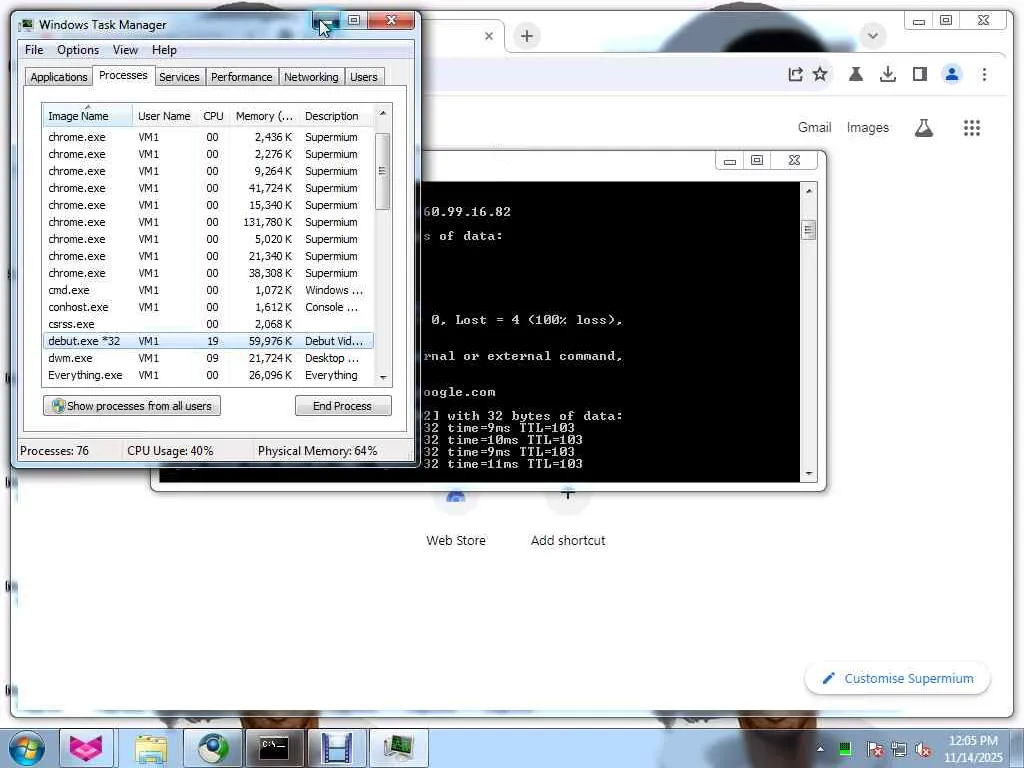Open Task Manager View menu
The width and height of the screenshot is (1024, 768).
[x=125, y=50]
